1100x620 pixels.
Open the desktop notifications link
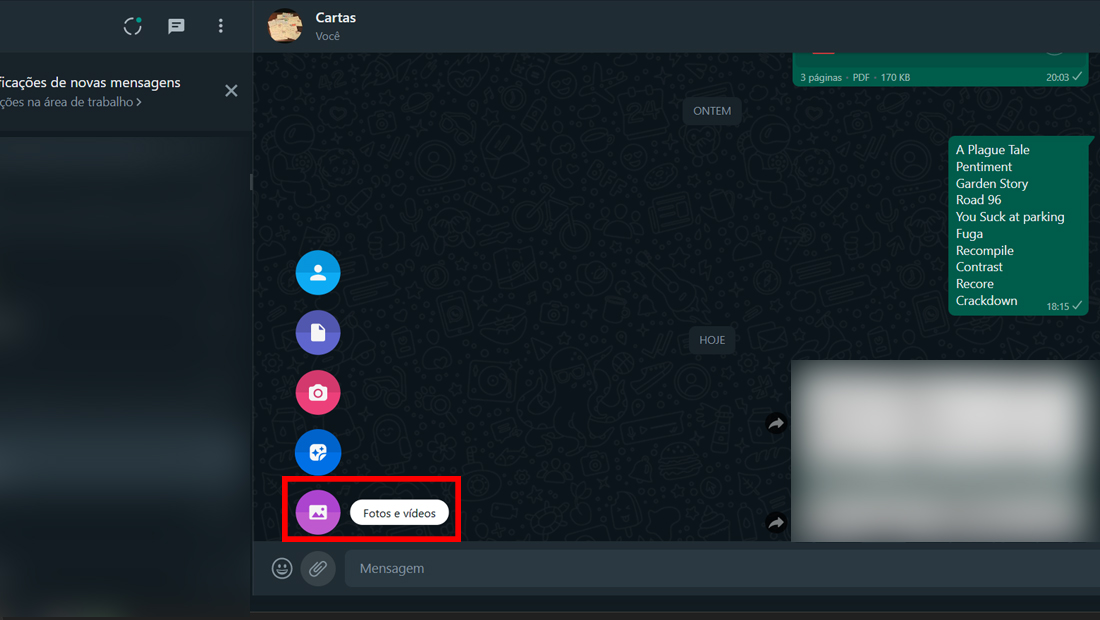click(x=70, y=102)
